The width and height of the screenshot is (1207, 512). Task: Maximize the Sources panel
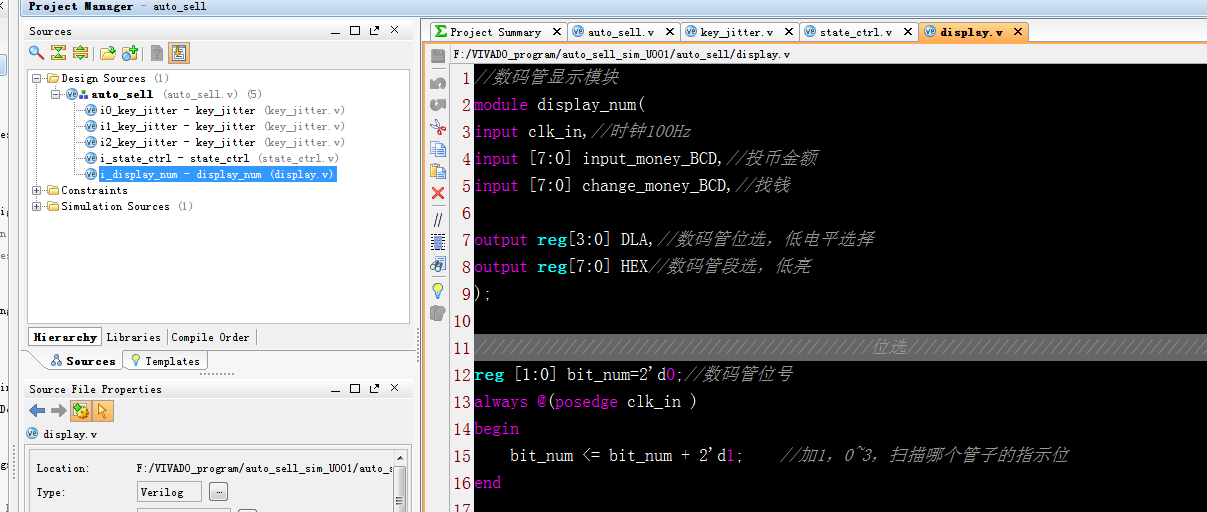click(355, 31)
